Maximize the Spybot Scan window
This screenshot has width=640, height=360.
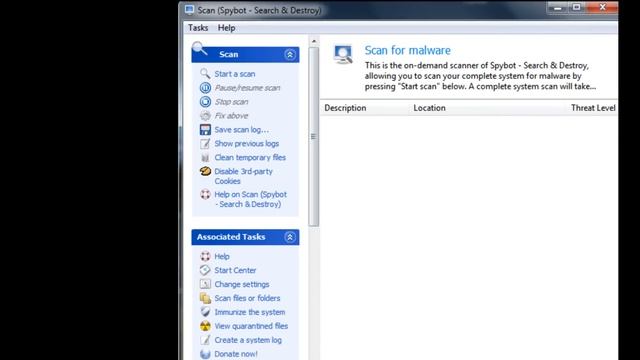click(x=577, y=7)
